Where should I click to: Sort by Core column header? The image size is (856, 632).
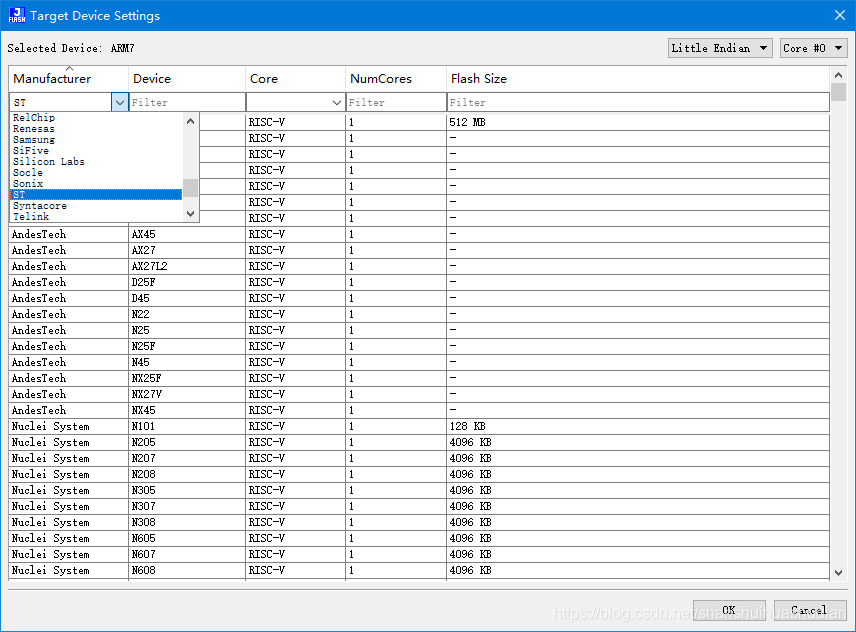coord(295,79)
